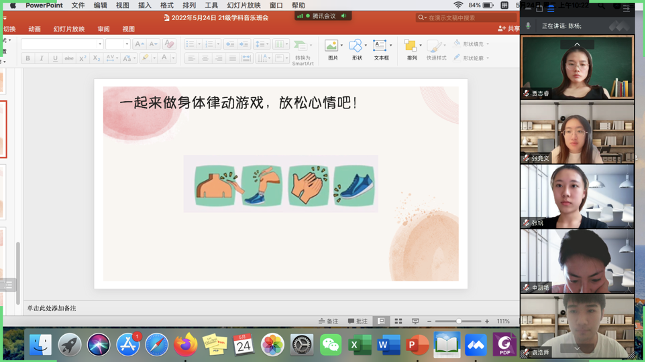Search in presentation field

point(466,18)
